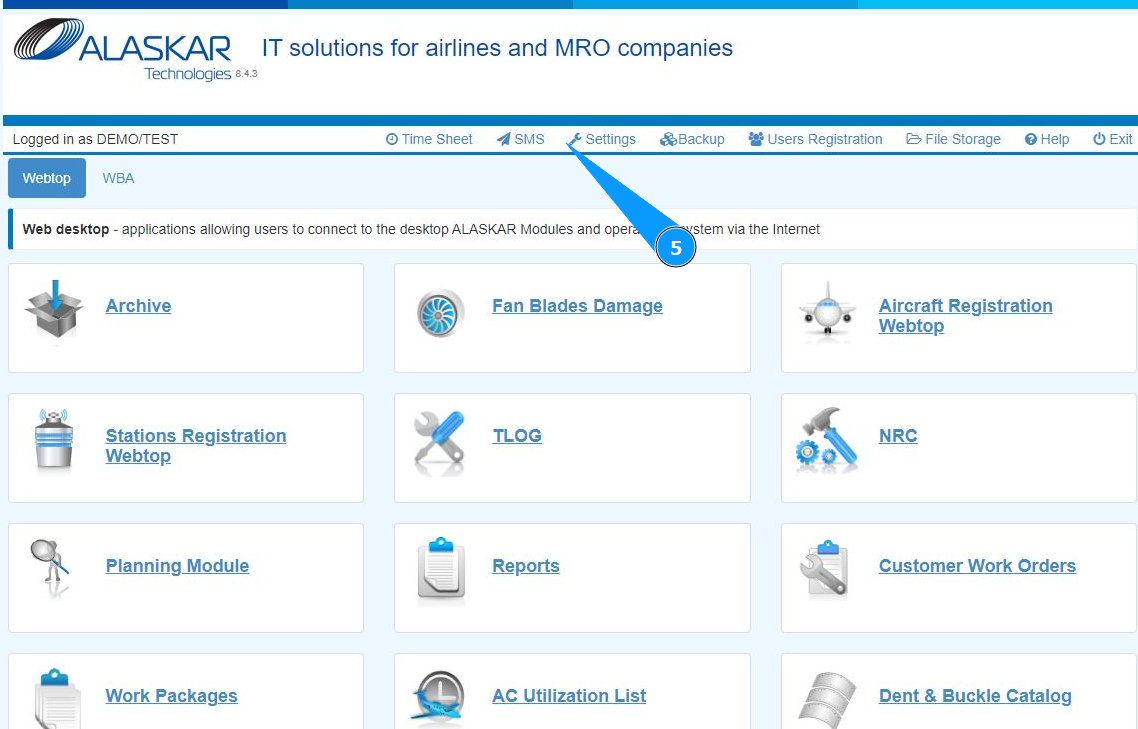Click the Exit power icon
Viewport: 1138px width, 729px height.
(x=1100, y=139)
